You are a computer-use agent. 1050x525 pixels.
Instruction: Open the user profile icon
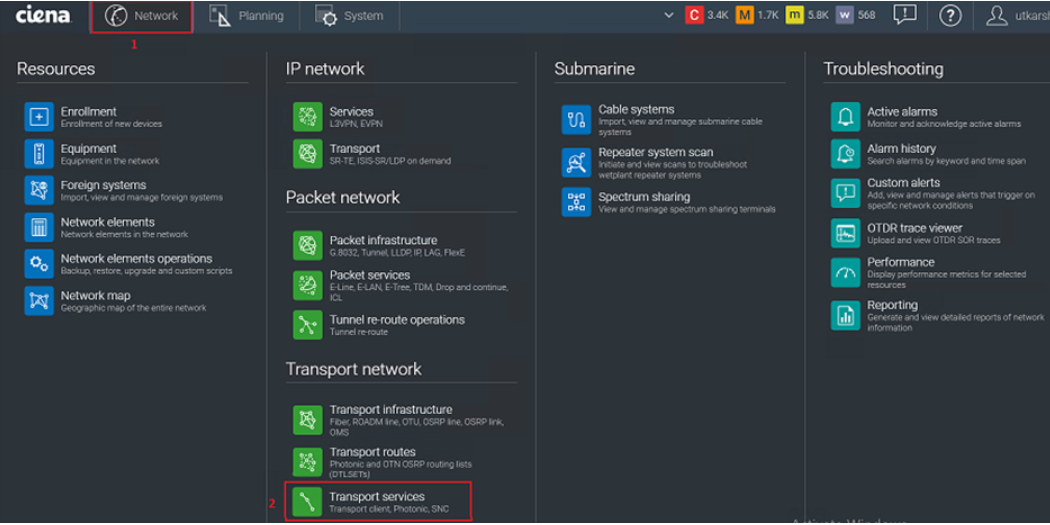pyautogui.click(x=996, y=16)
